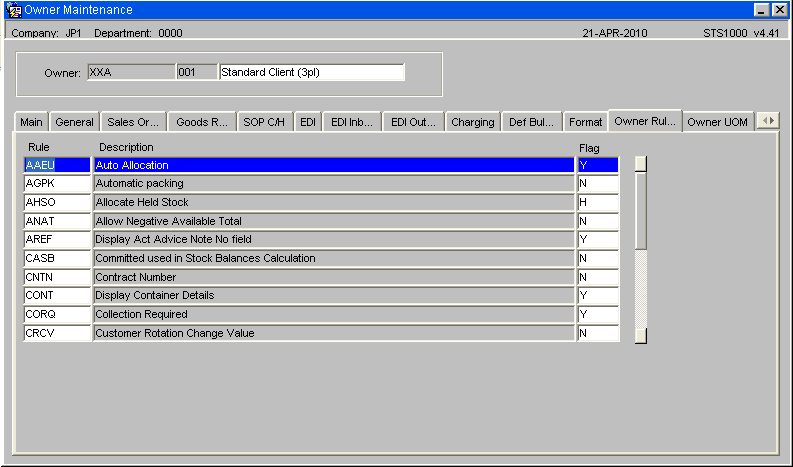Viewport: 793px width, 467px height.
Task: Open the Def Bul... tab
Action: [x=532, y=122]
